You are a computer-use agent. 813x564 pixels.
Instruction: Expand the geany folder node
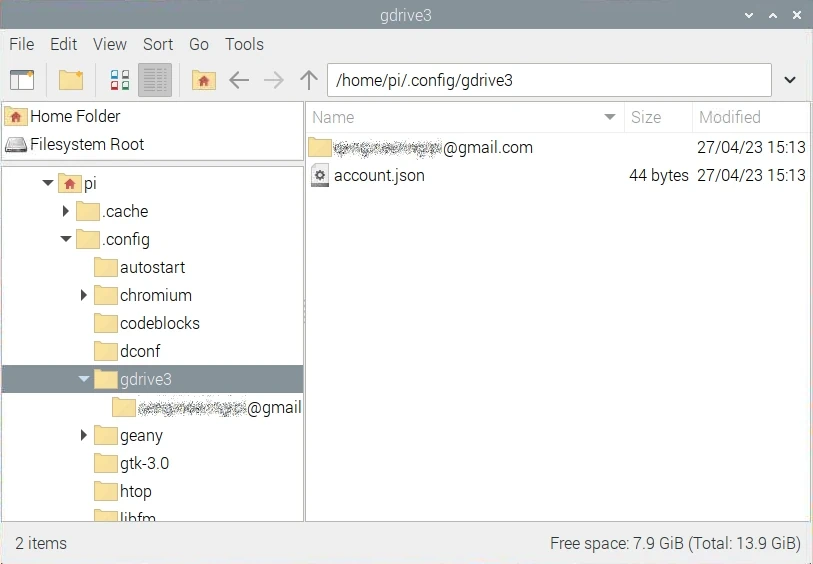84,435
